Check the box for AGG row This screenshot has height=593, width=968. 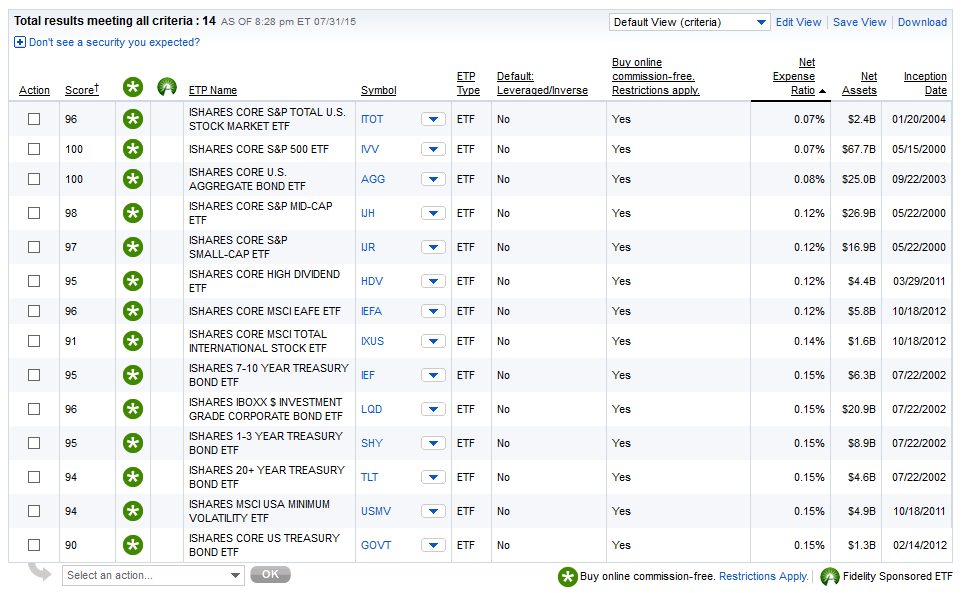pyautogui.click(x=34, y=179)
